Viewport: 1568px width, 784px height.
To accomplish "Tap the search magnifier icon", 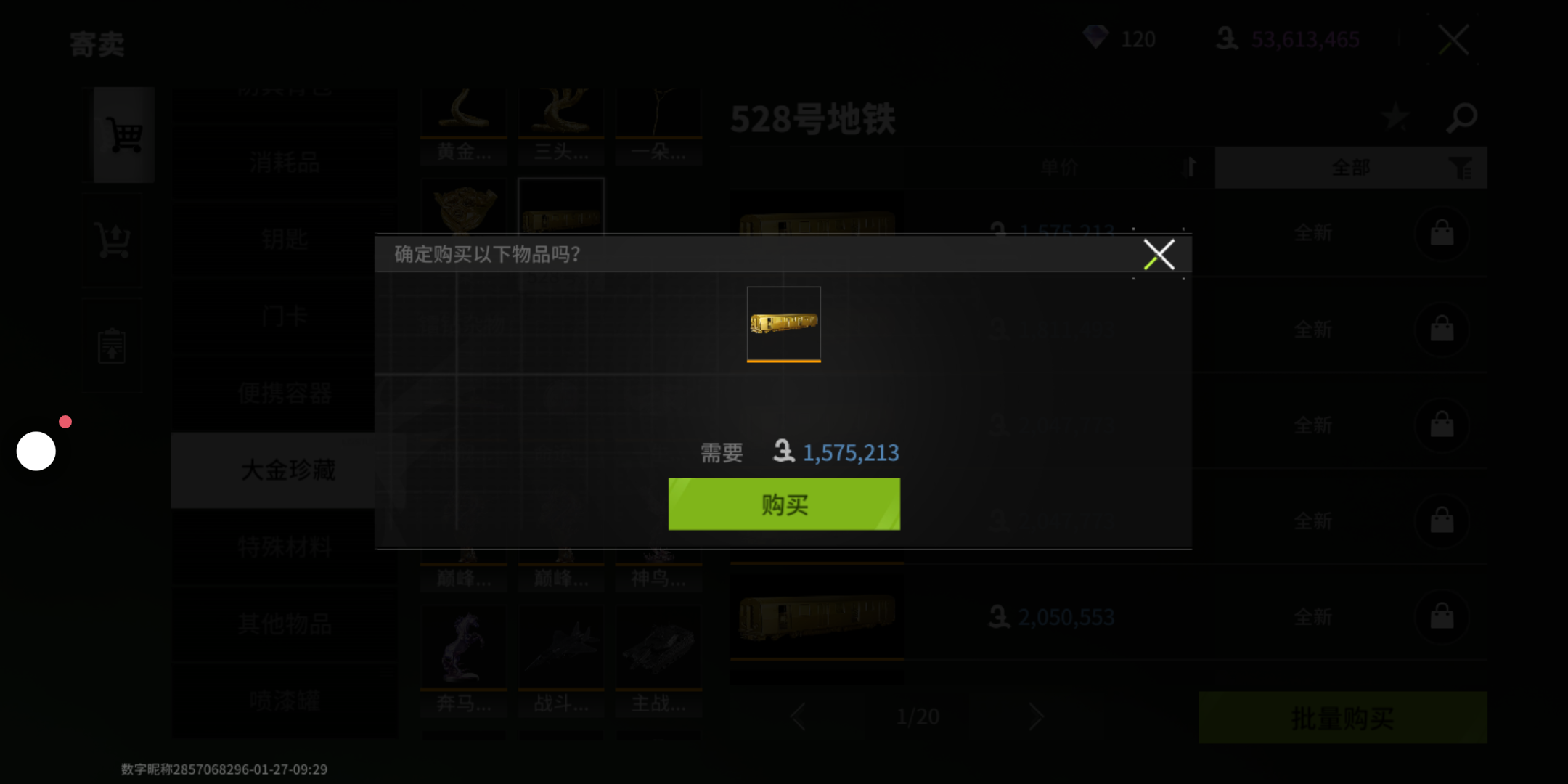I will pos(1461,118).
